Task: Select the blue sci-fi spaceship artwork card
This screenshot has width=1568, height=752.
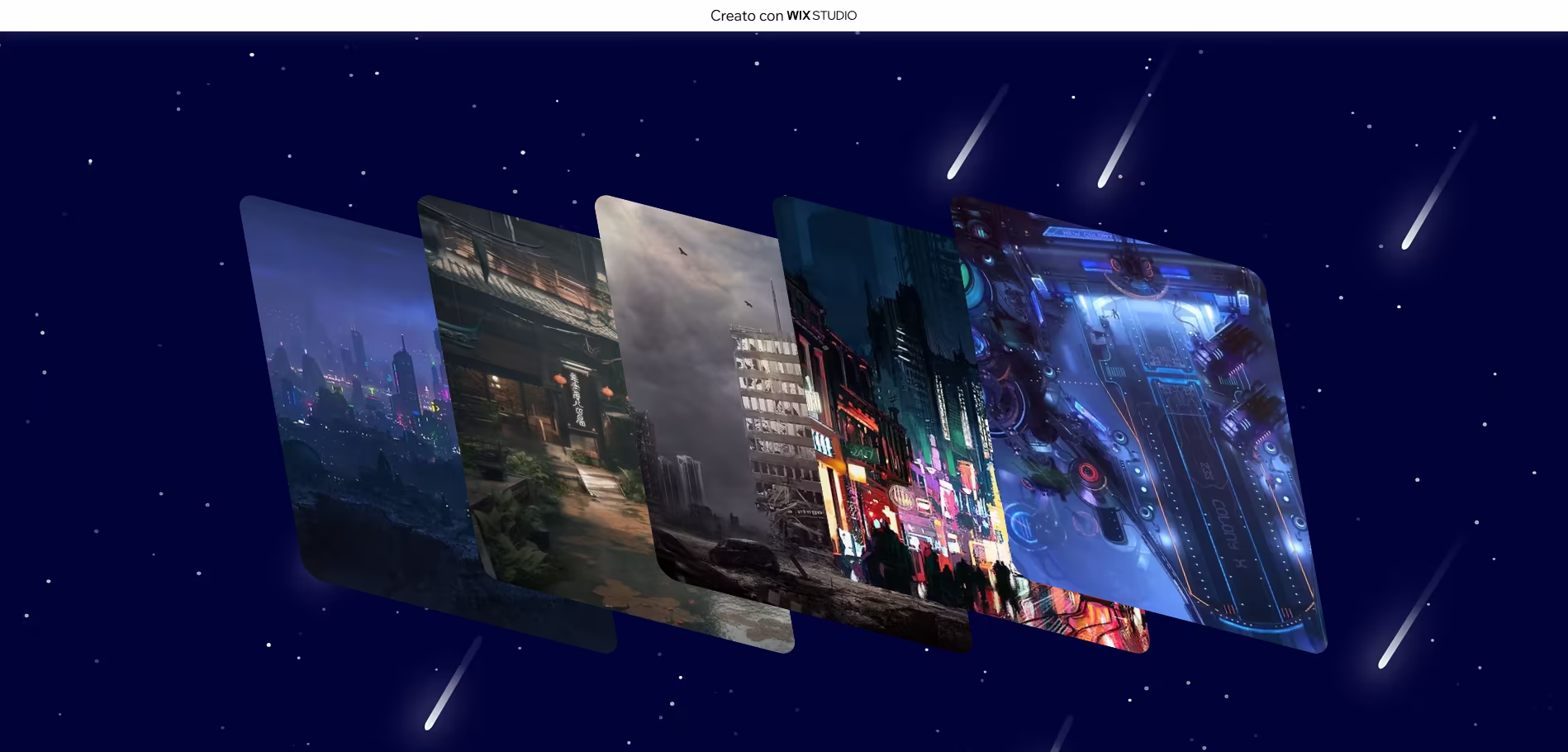Action: 1138,424
